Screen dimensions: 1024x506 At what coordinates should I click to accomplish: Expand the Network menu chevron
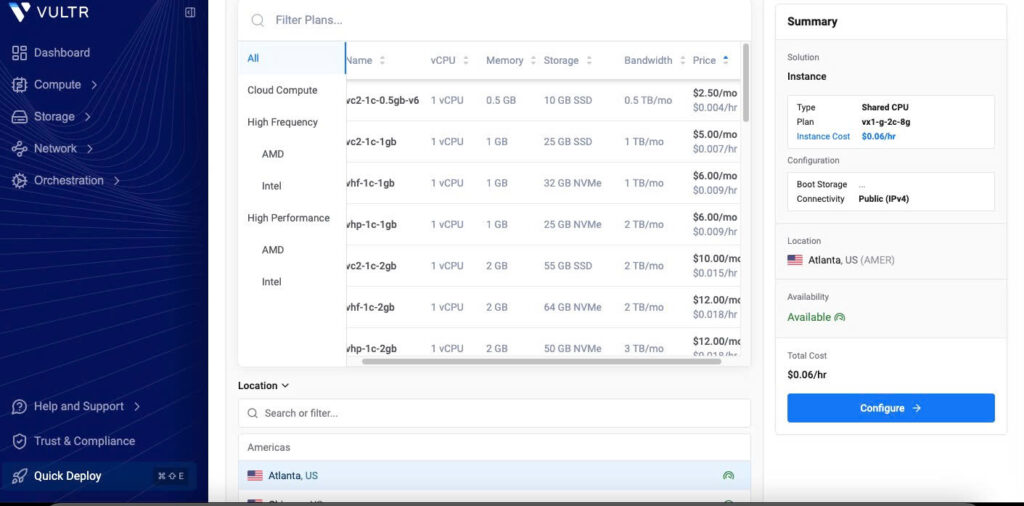tap(89, 149)
